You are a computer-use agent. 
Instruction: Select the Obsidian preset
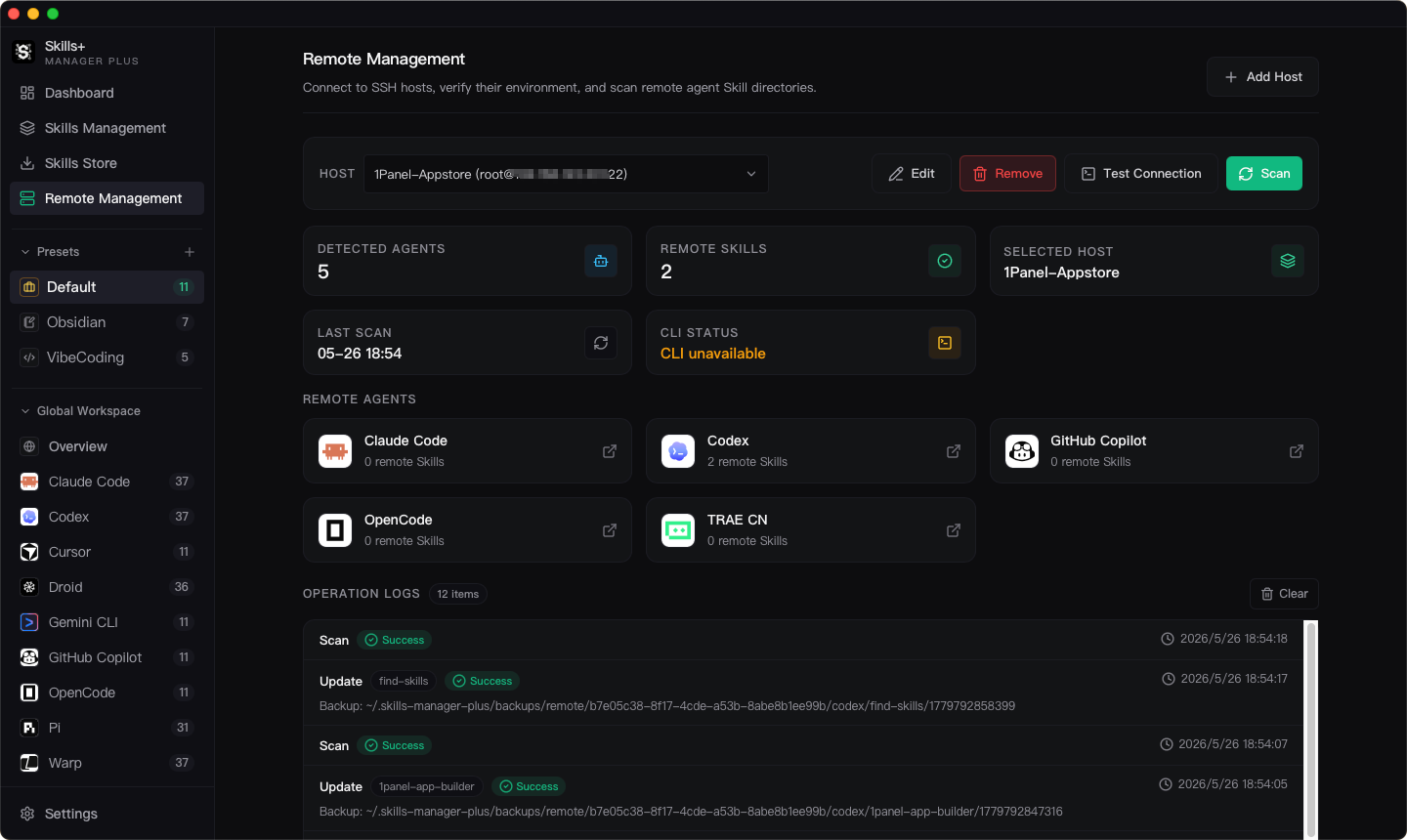tap(107, 322)
